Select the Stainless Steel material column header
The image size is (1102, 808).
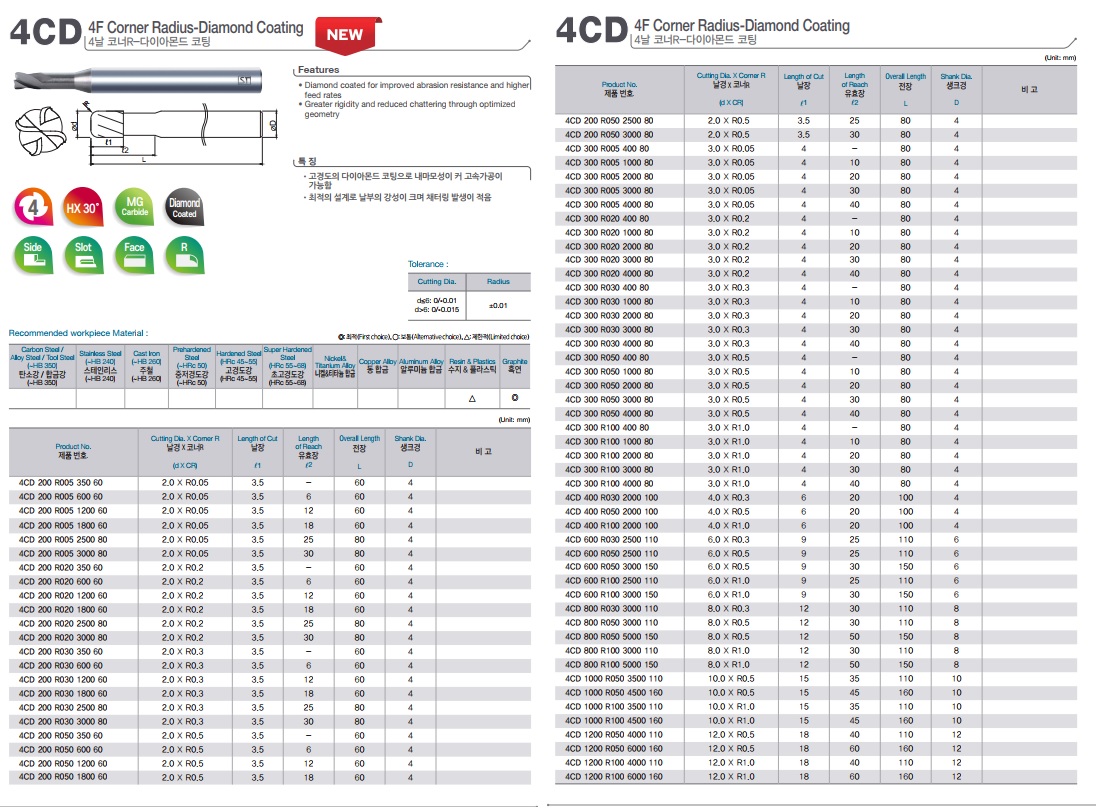click(x=101, y=366)
